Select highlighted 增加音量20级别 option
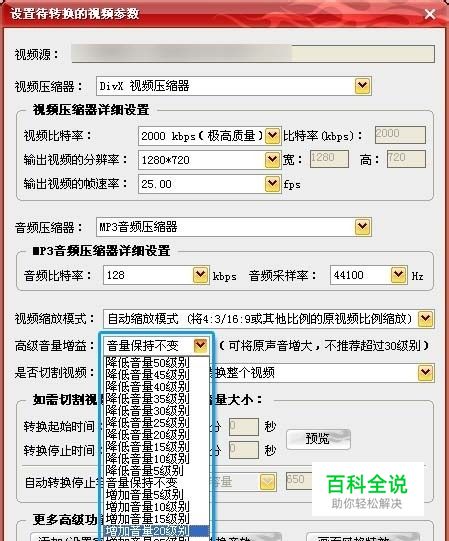The image size is (449, 541). tap(157, 531)
